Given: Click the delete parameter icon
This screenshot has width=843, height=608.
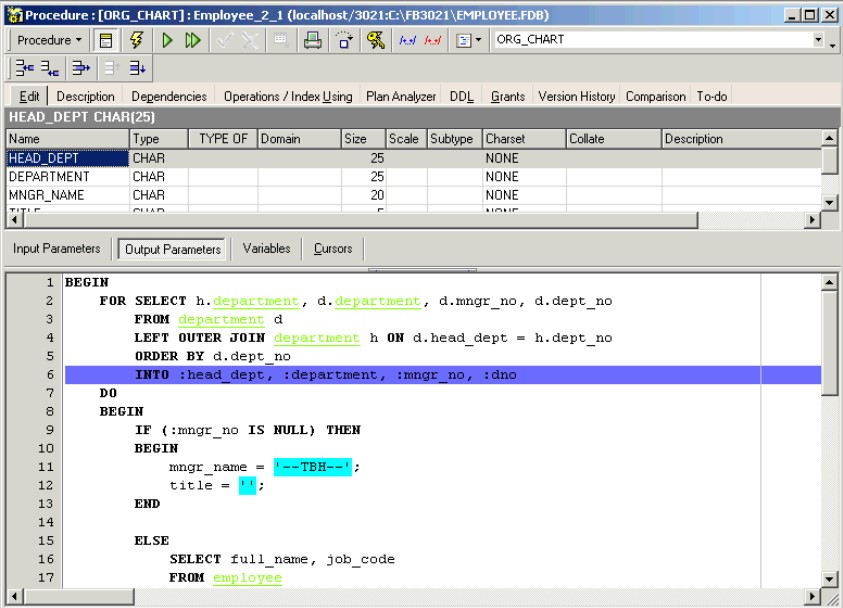Looking at the screenshot, I should tap(81, 68).
